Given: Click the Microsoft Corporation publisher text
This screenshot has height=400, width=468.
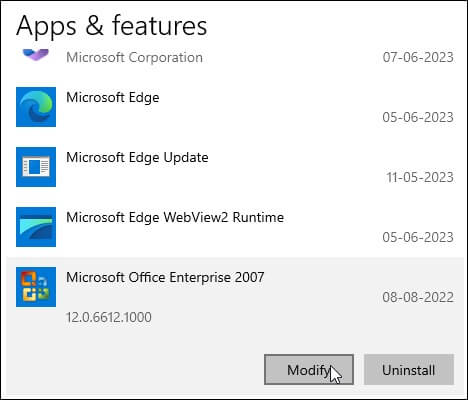Looking at the screenshot, I should (x=134, y=58).
